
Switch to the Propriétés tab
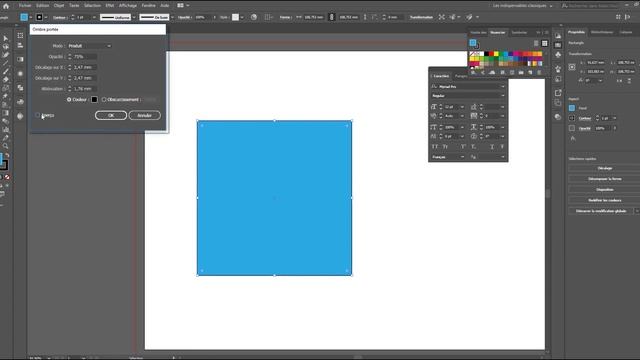click(x=576, y=32)
